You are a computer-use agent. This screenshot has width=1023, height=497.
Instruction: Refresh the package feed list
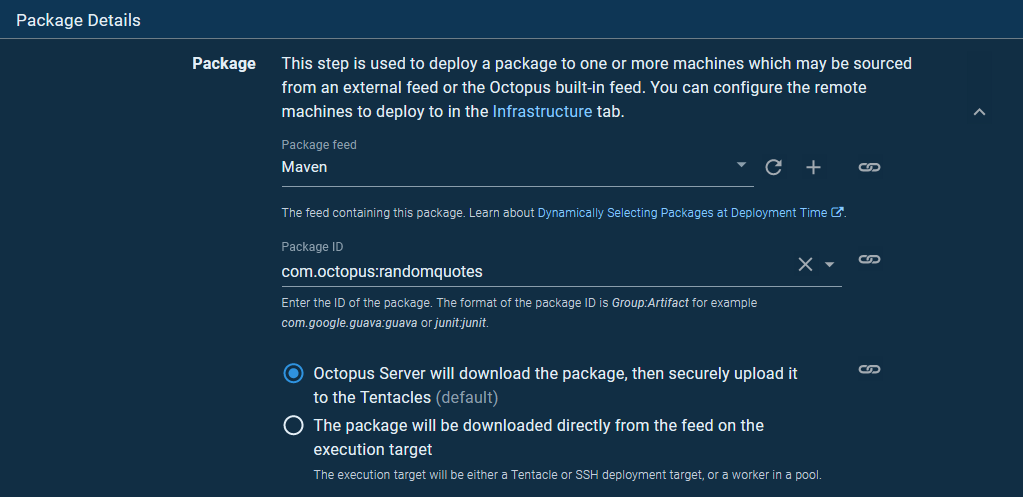pos(773,167)
